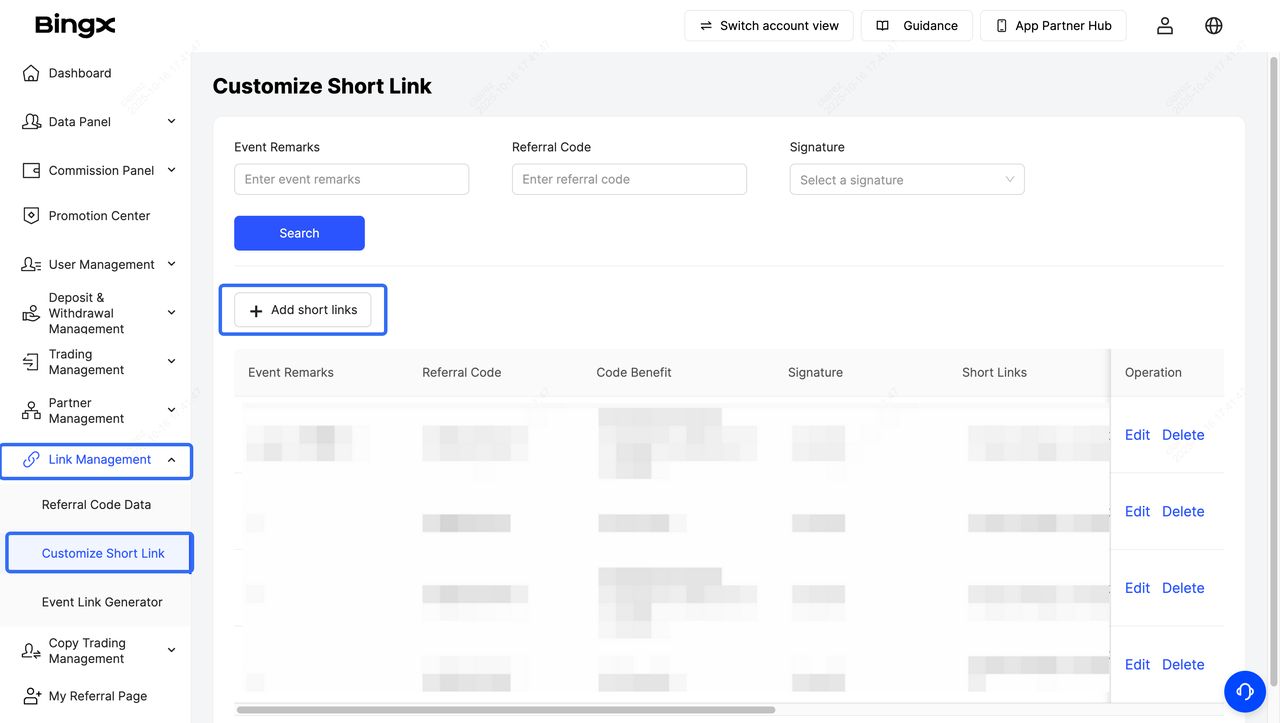Click the Dashboard home icon
This screenshot has width=1280, height=723.
(x=31, y=73)
